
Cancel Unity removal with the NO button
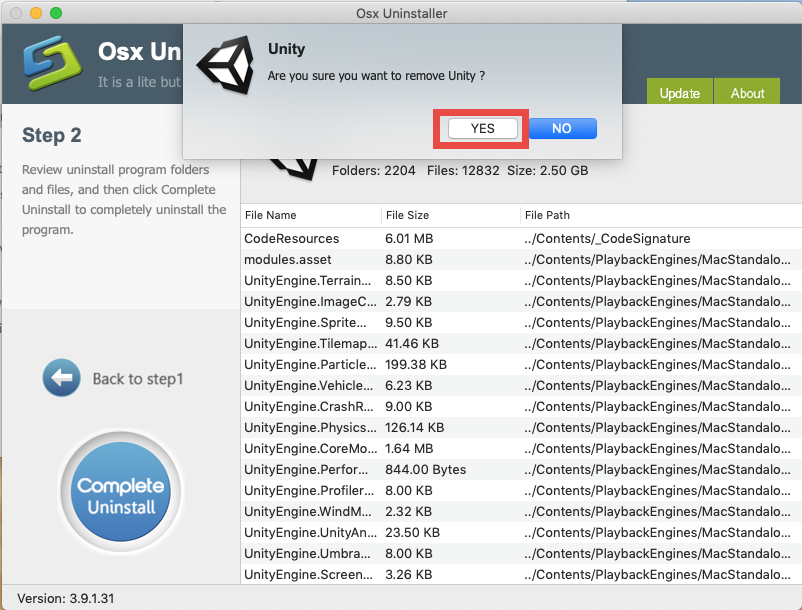(x=562, y=128)
